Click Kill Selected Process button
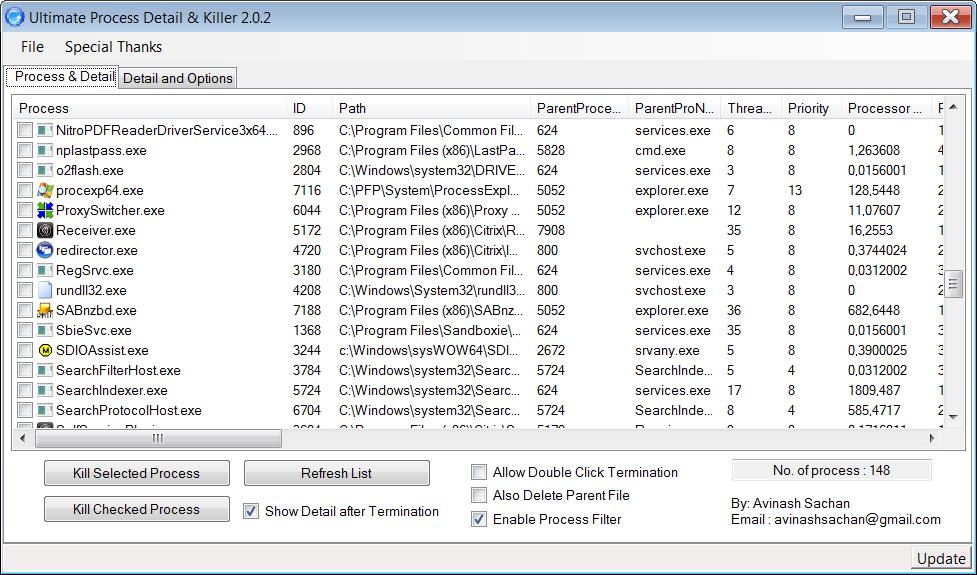 tap(136, 473)
